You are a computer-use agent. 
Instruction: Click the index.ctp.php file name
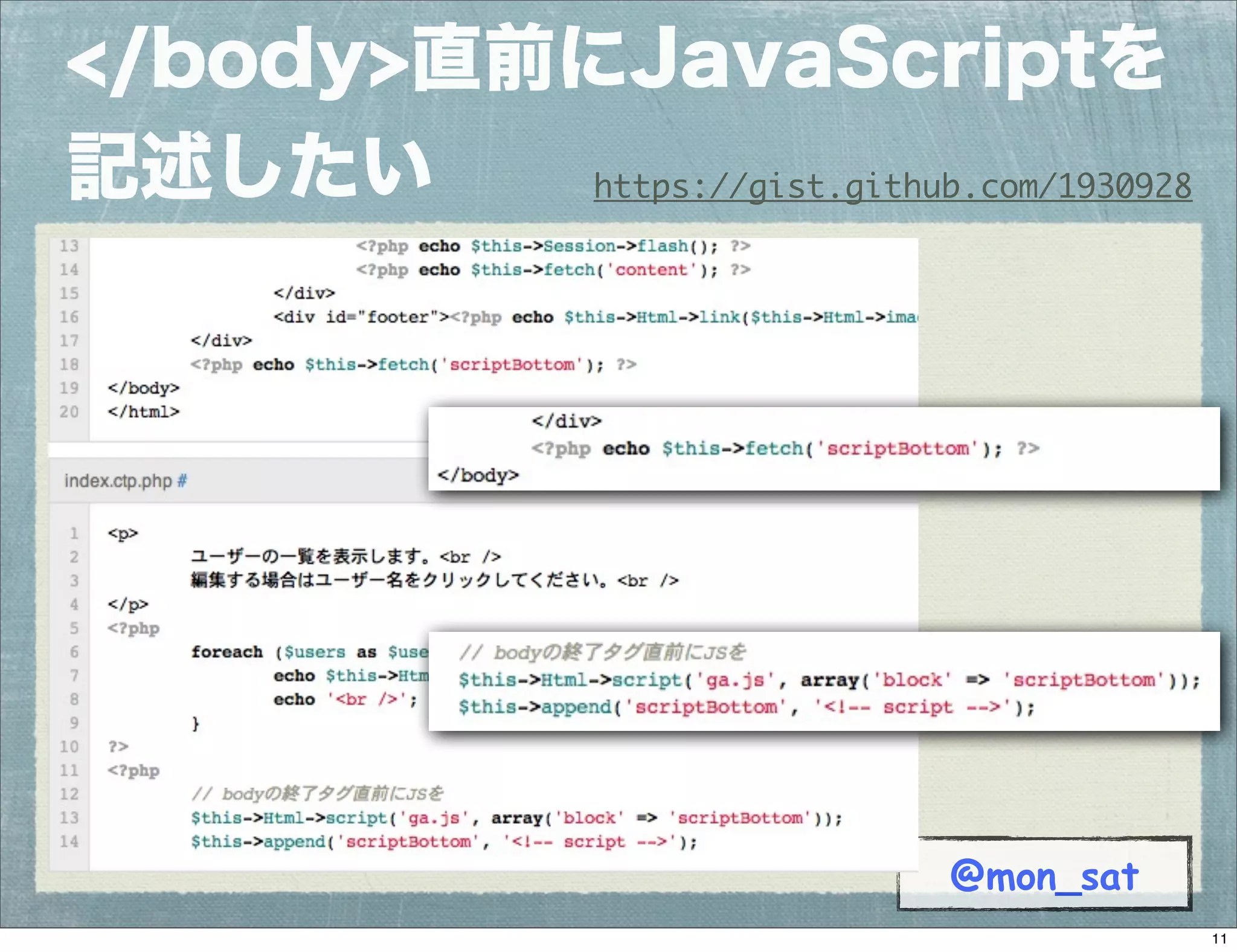click(118, 481)
